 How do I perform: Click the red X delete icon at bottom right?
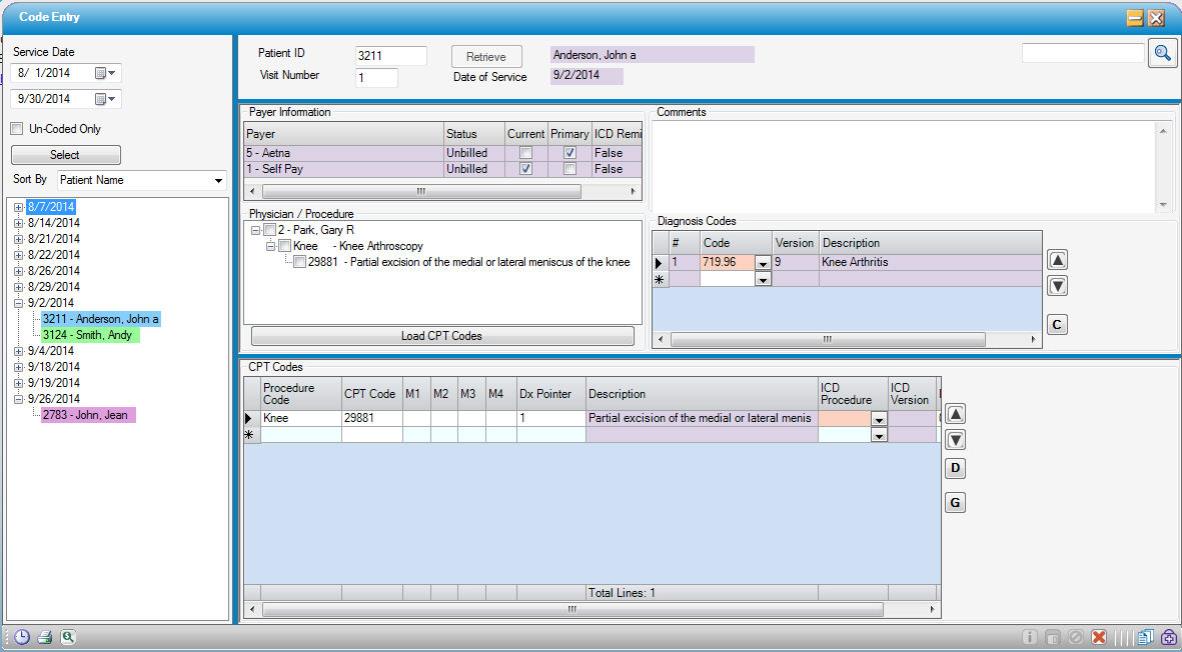click(1097, 636)
